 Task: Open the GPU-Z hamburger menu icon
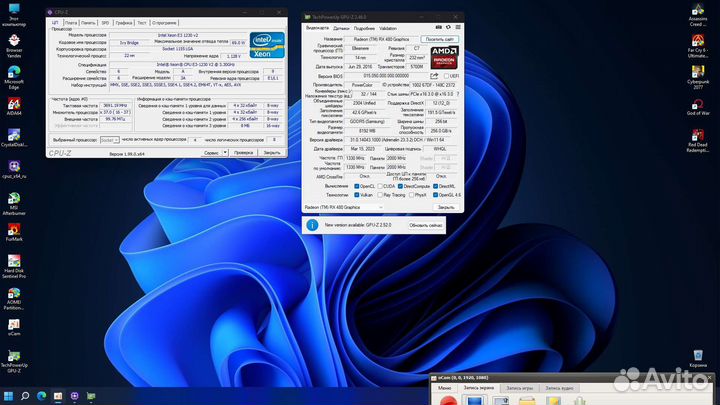(x=458, y=28)
